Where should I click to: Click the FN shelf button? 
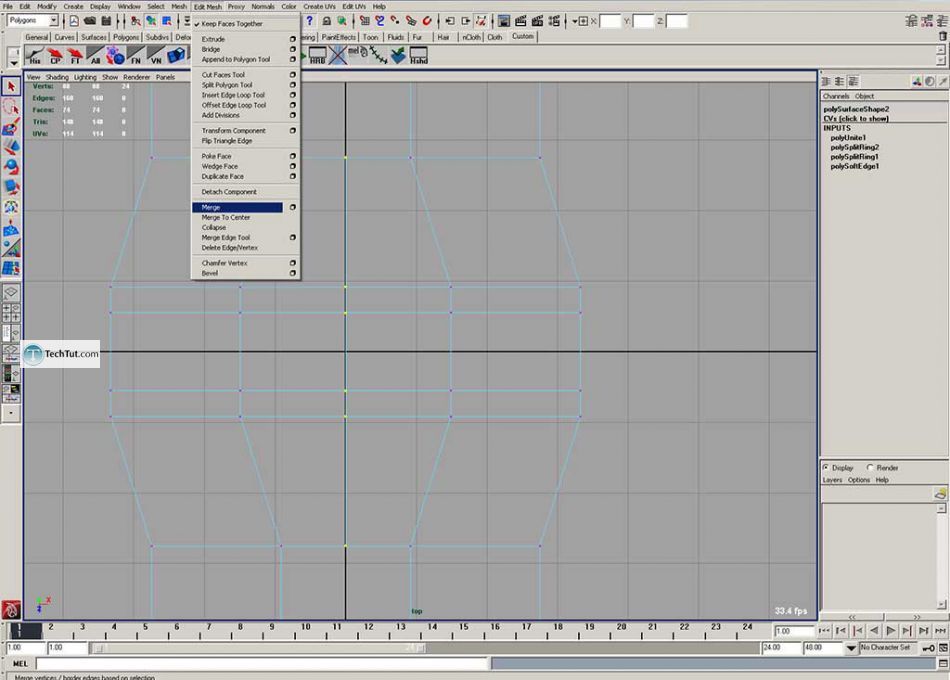coord(135,56)
